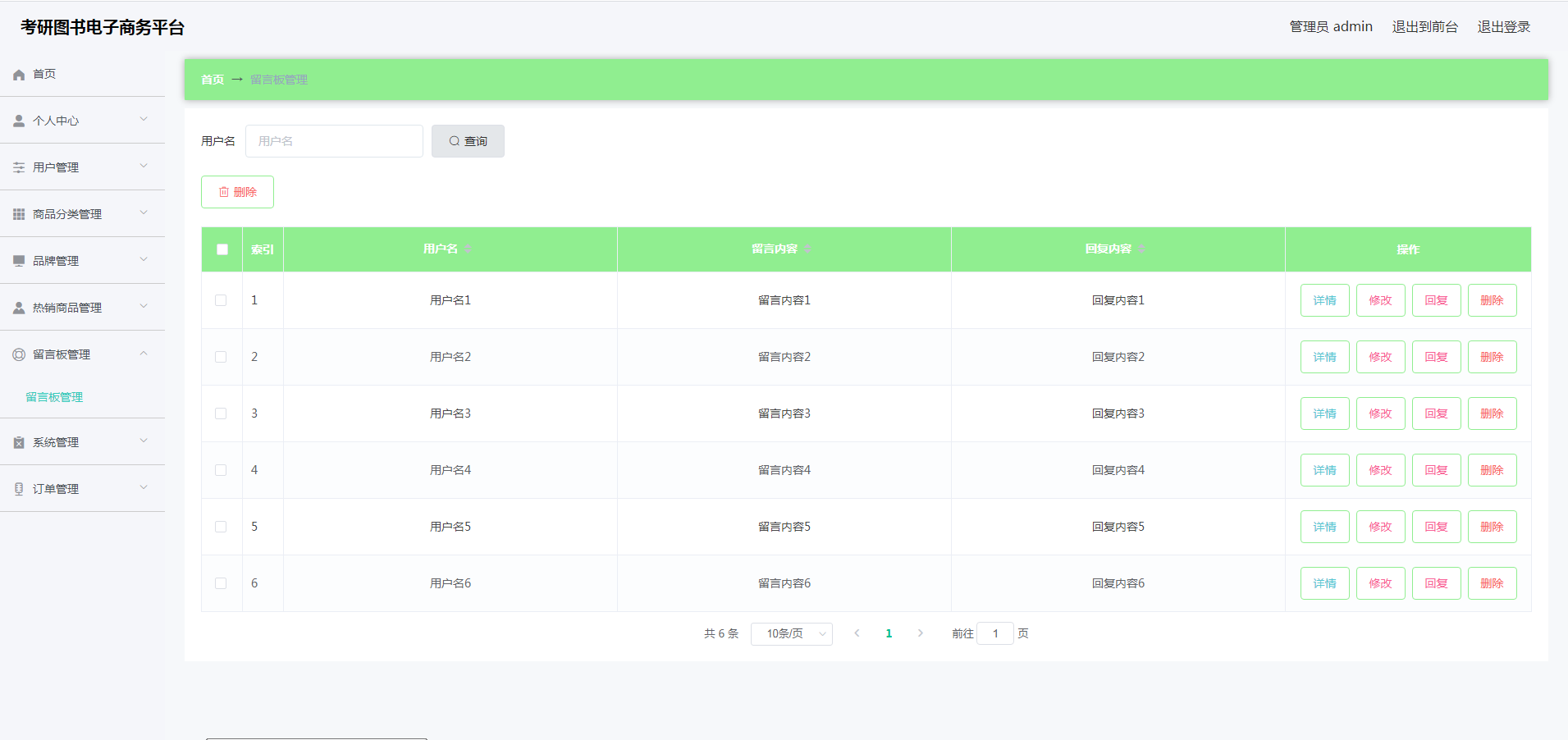
Task: Open 商品分类管理 sidebar menu
Action: click(82, 214)
